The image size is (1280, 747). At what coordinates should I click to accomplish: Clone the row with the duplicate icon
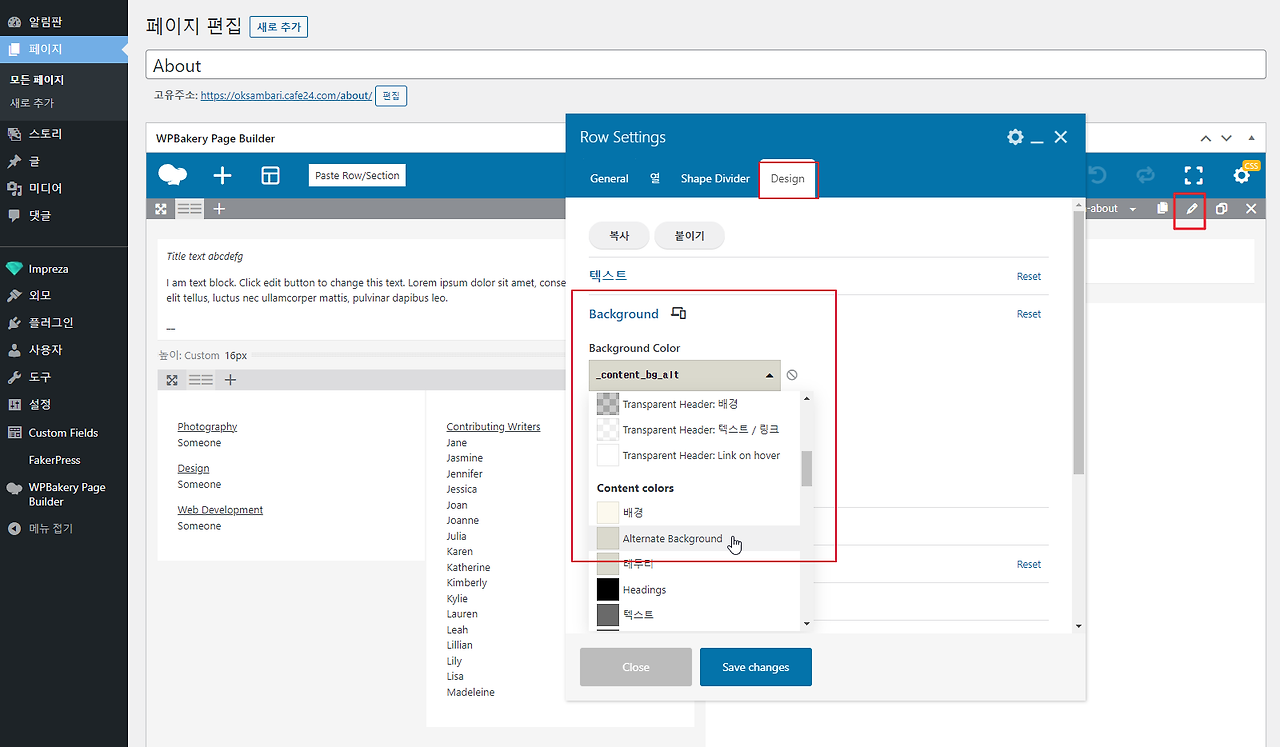tap(1221, 209)
